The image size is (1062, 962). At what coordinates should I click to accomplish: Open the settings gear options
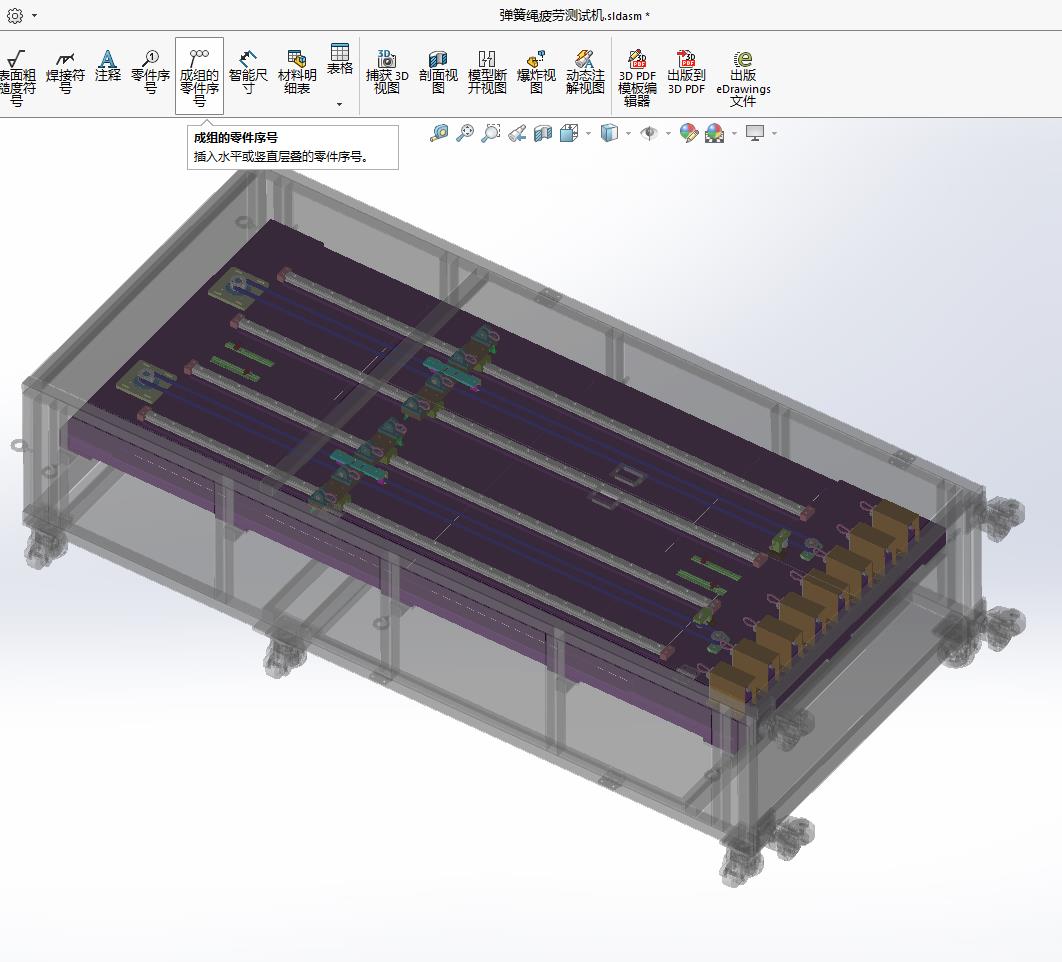pos(15,16)
